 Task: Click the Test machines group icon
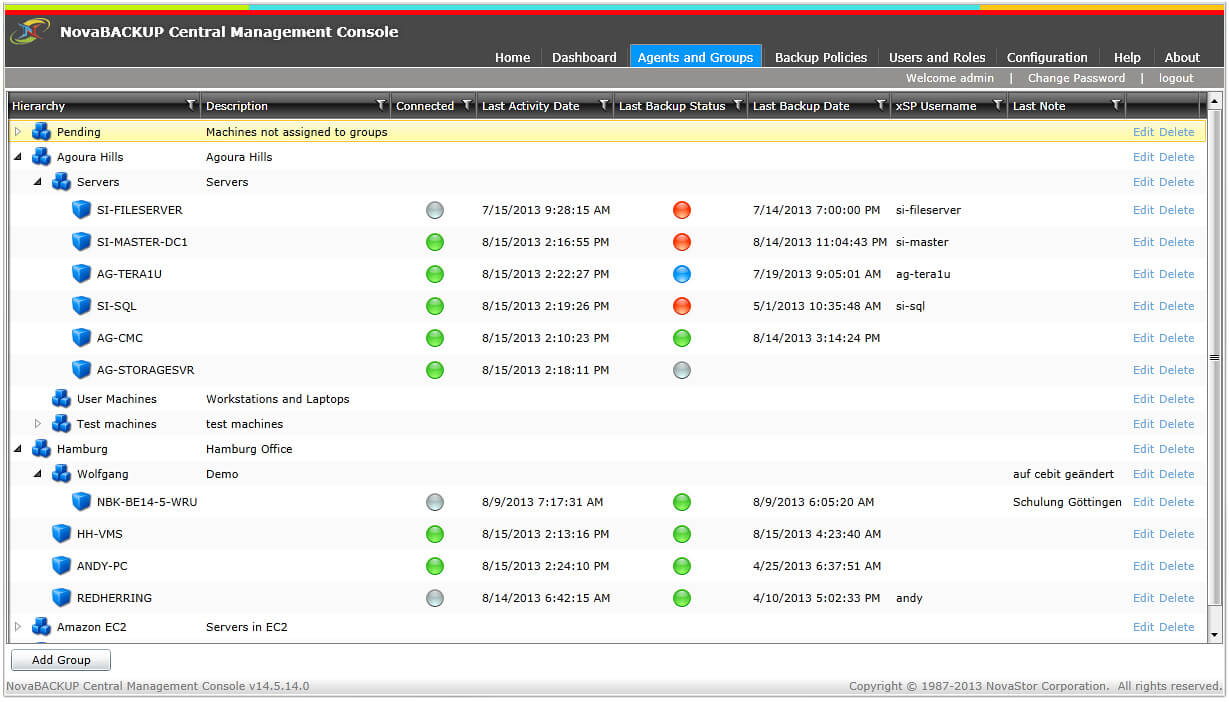pyautogui.click(x=61, y=423)
